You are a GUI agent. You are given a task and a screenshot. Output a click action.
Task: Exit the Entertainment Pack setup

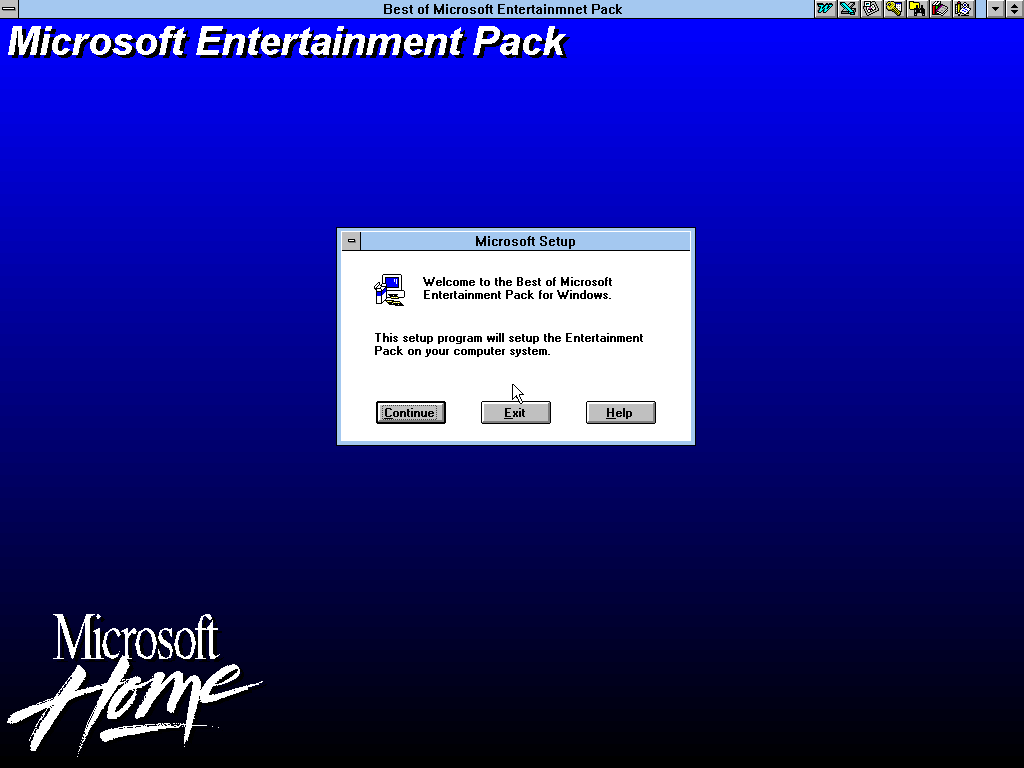(515, 413)
